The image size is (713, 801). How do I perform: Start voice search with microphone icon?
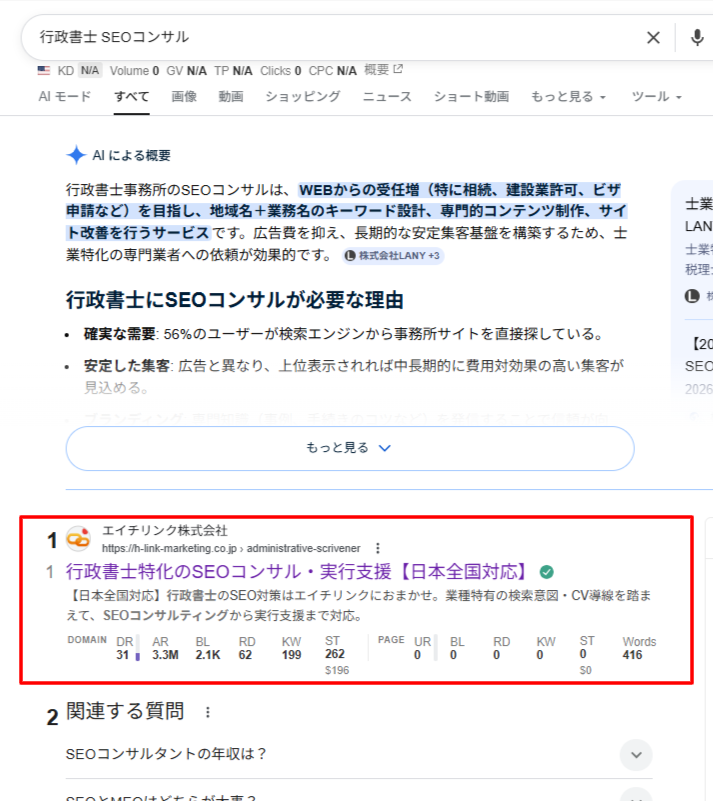tap(697, 37)
